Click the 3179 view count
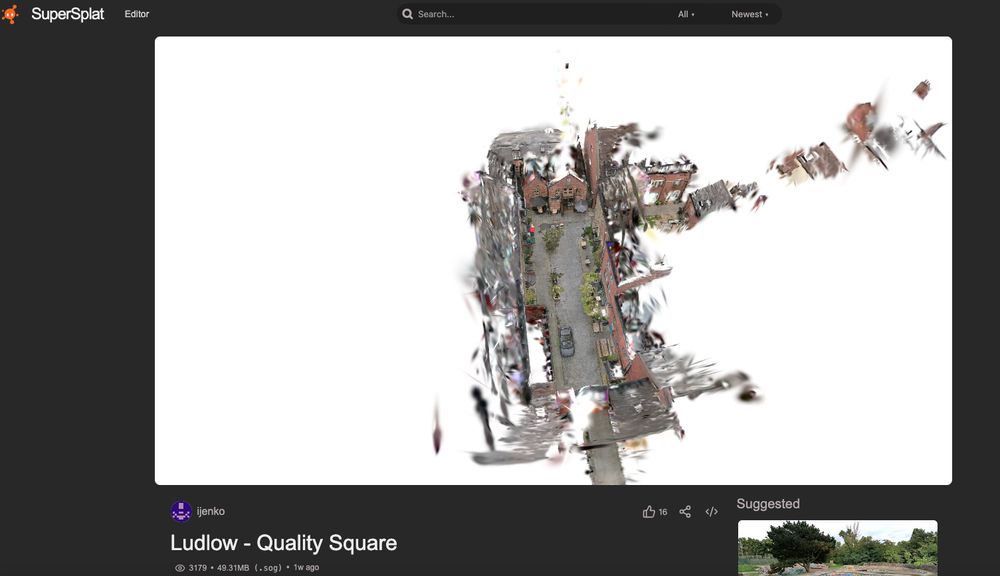Viewport: 1000px width, 576px height. [198, 568]
